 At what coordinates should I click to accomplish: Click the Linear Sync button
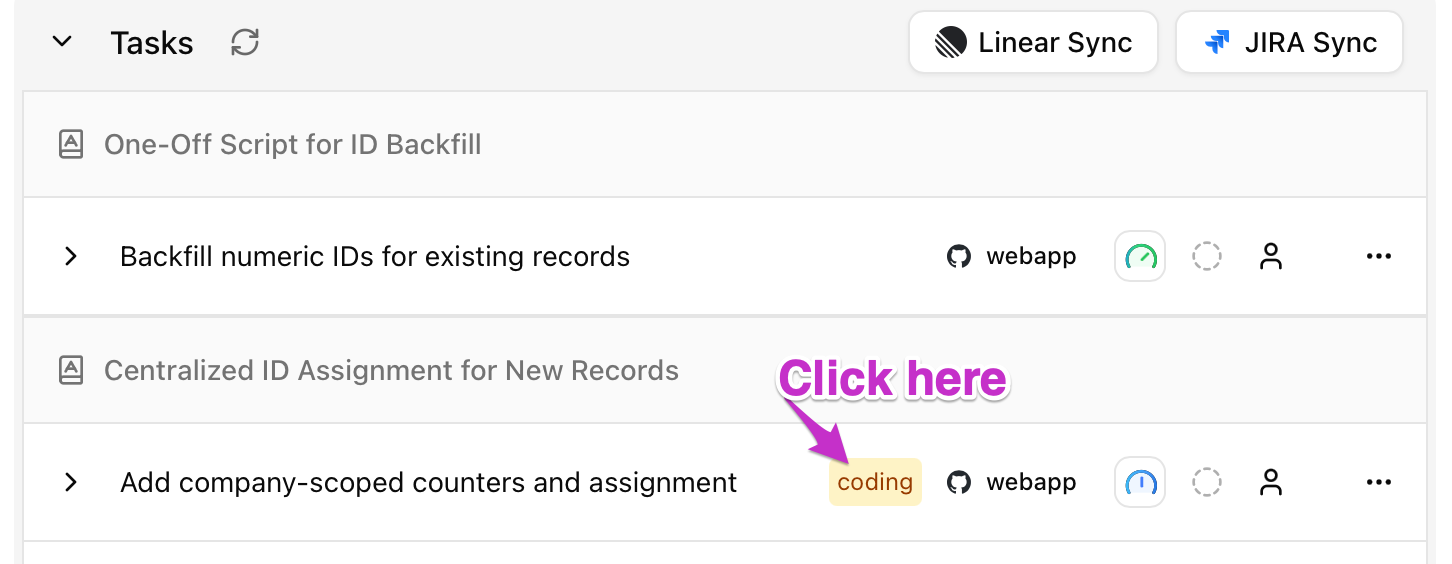click(x=1033, y=43)
